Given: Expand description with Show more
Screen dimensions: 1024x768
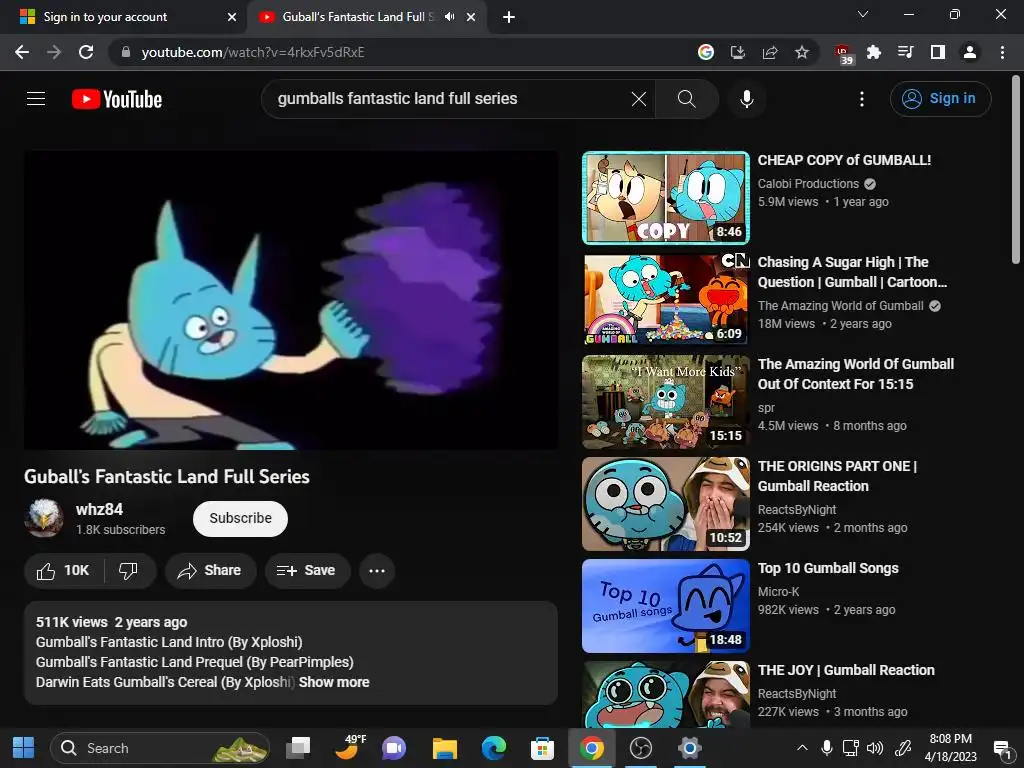Looking at the screenshot, I should 334,682.
